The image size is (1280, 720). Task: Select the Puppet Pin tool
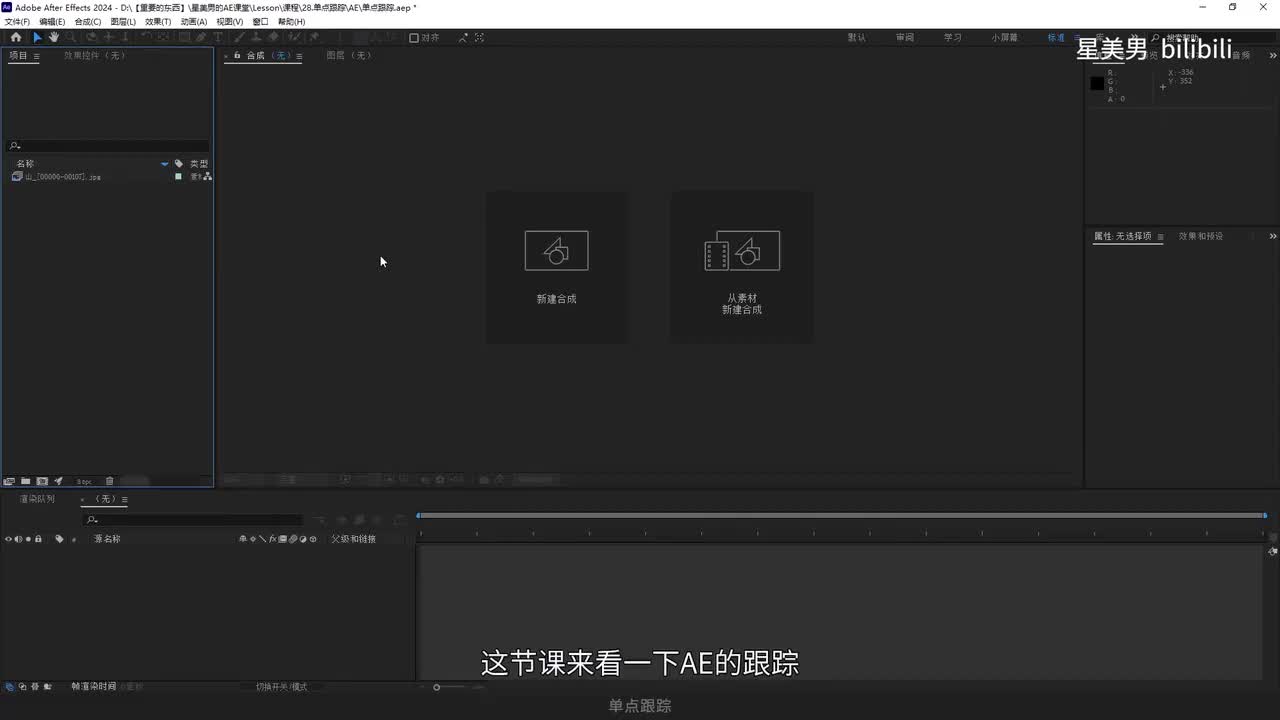coord(313,37)
